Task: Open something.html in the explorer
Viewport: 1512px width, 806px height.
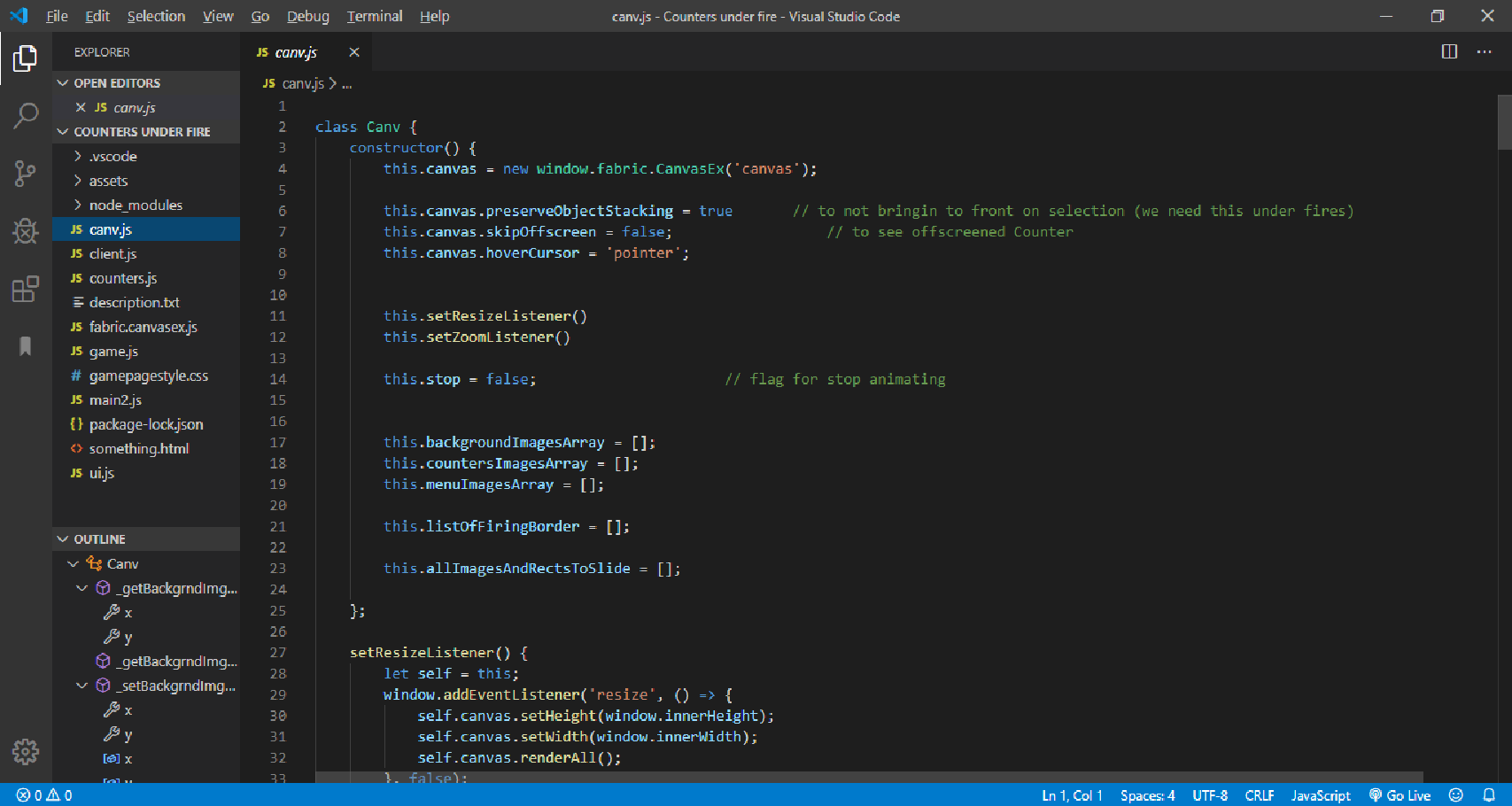Action: pos(146,448)
